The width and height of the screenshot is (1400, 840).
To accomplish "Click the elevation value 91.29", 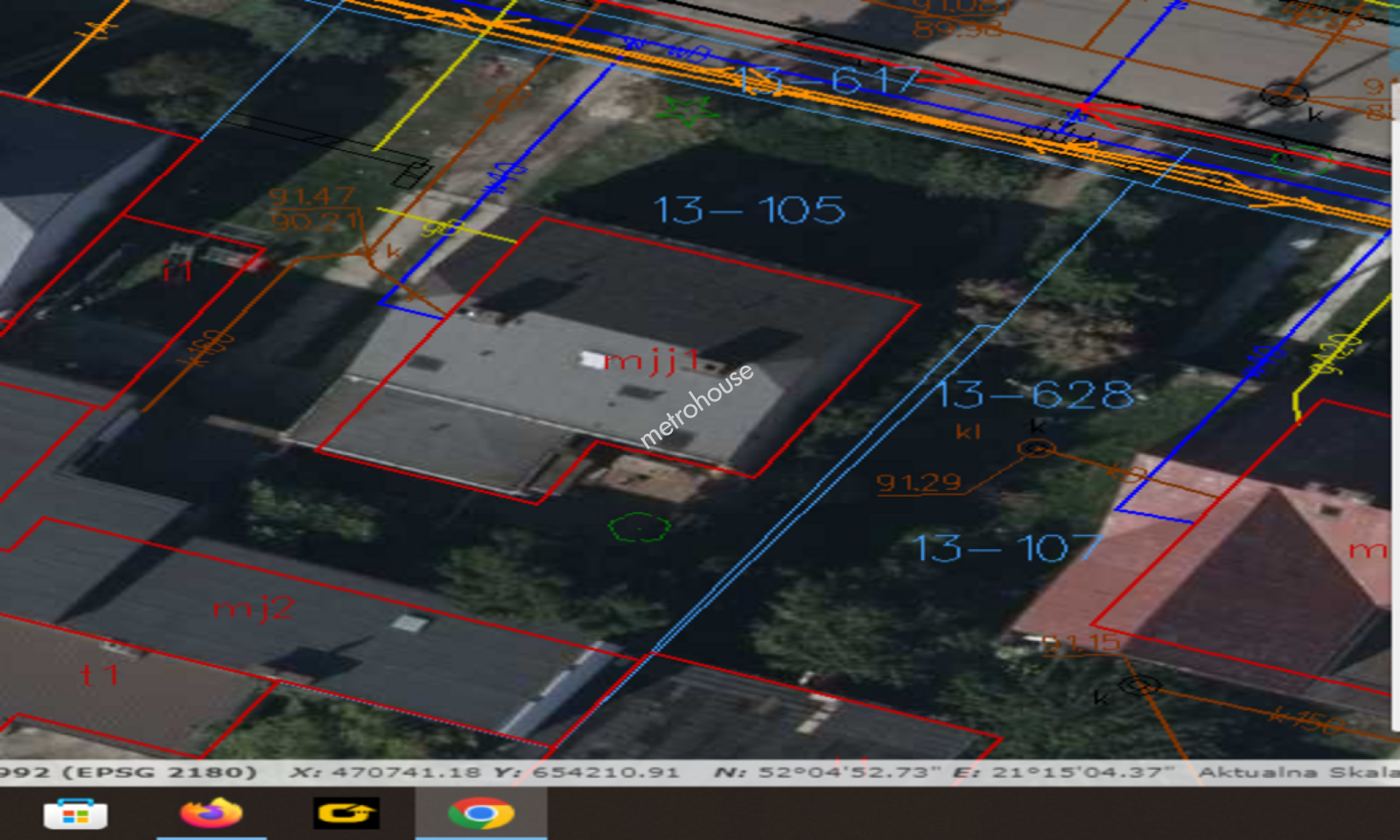I will [919, 483].
